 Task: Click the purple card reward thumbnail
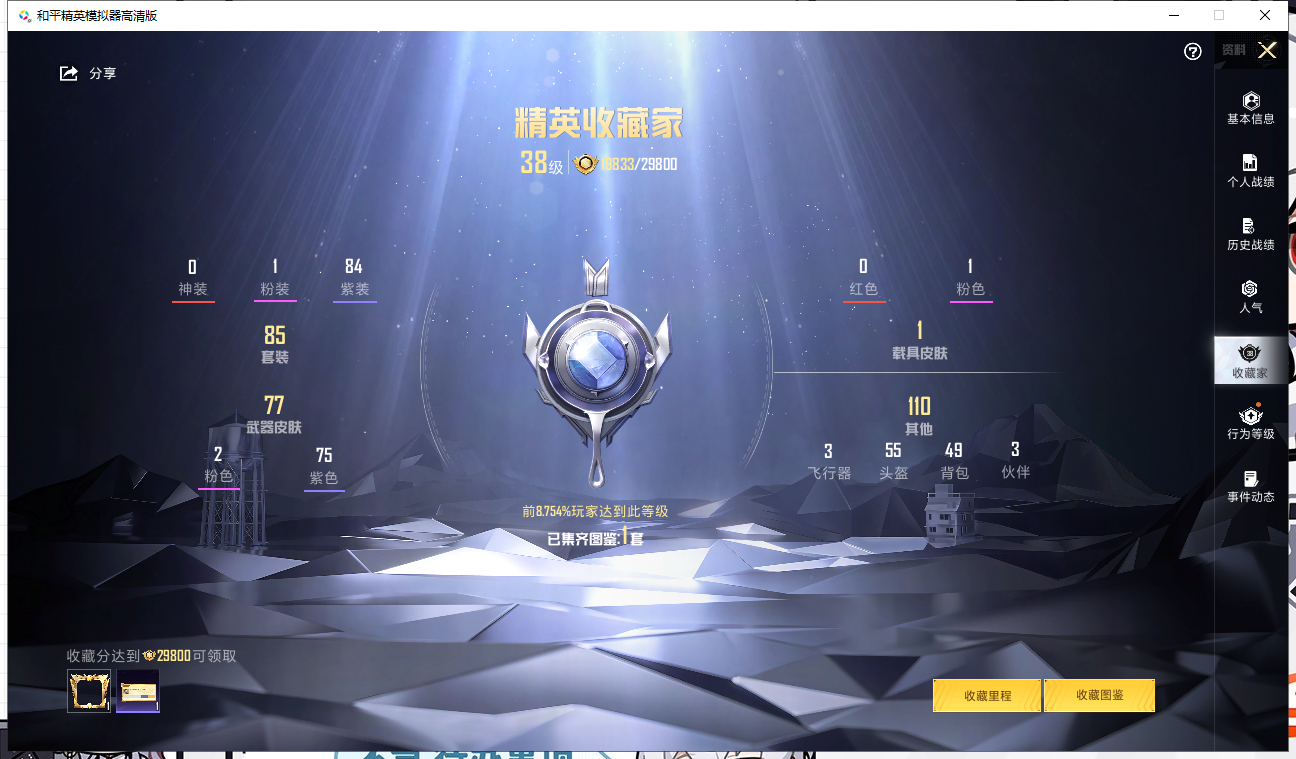[138, 691]
